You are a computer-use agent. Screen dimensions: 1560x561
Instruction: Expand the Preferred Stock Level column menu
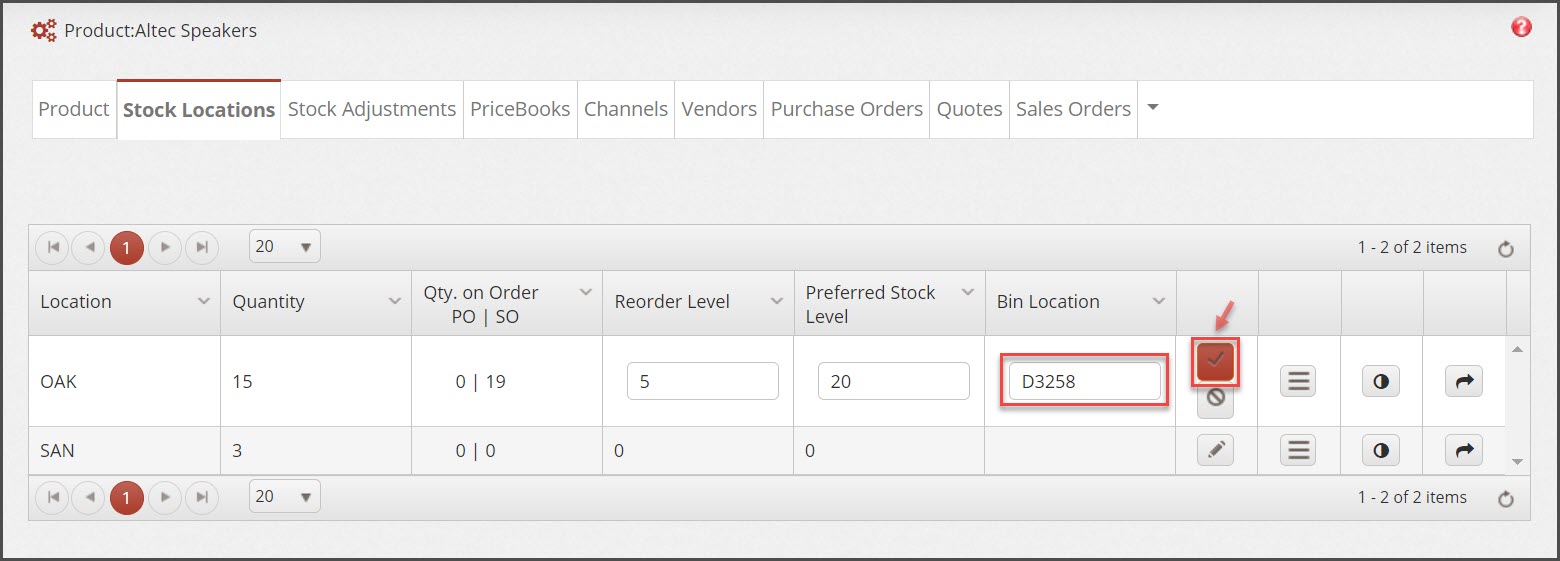tap(968, 292)
